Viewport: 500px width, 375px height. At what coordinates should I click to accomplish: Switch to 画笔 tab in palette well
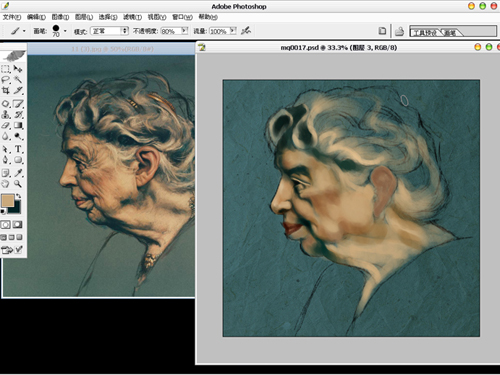451,32
